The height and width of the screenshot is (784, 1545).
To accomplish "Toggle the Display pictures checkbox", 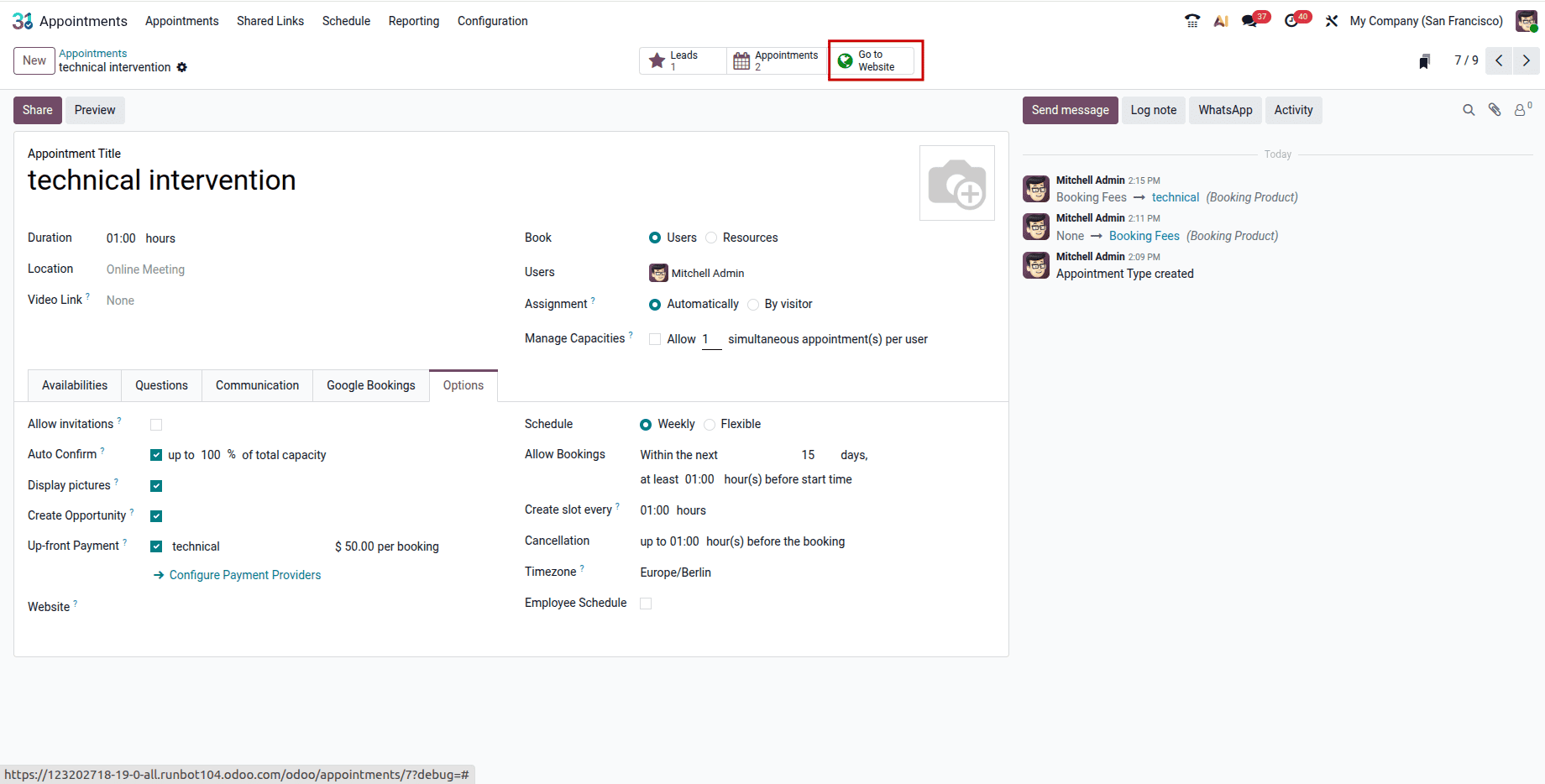I will [156, 486].
